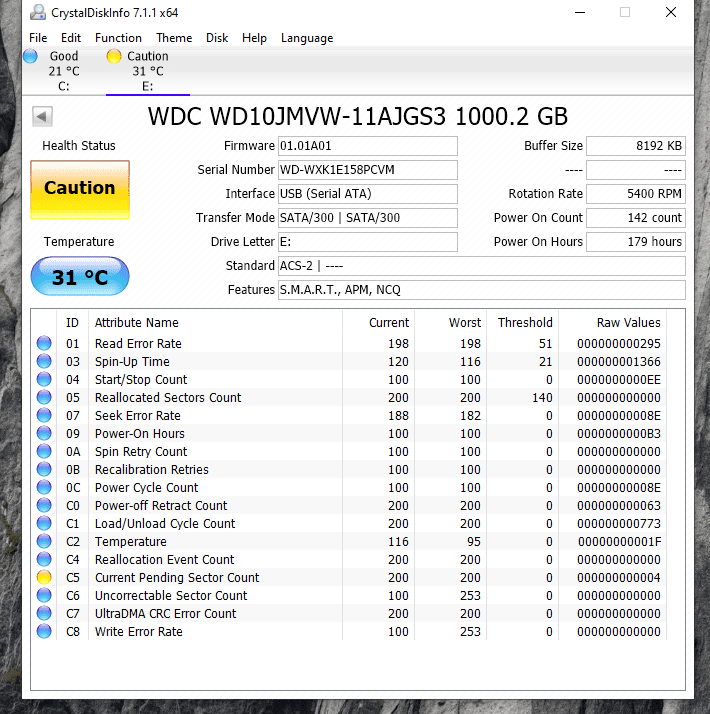The image size is (710, 714).
Task: Click the Power On Hours value
Action: pos(636,242)
